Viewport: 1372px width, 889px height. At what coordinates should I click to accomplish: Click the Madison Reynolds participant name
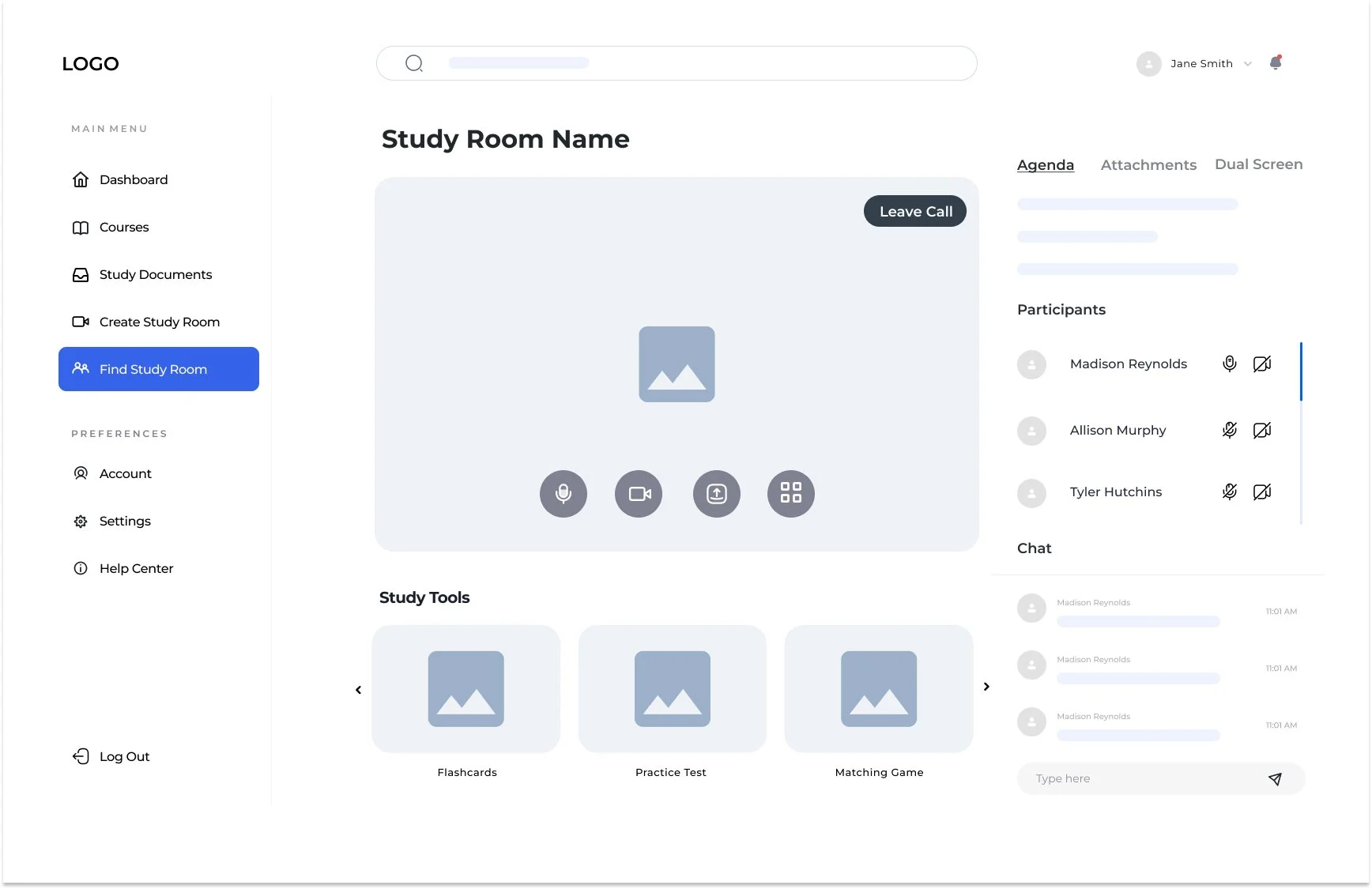click(x=1129, y=364)
